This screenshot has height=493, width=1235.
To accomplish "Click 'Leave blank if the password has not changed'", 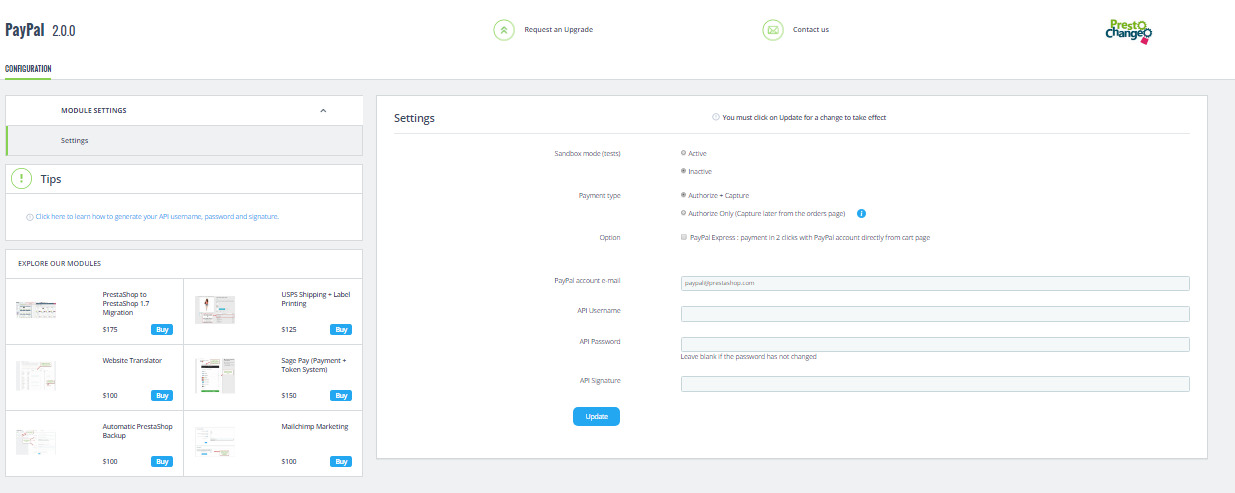I will tap(749, 356).
